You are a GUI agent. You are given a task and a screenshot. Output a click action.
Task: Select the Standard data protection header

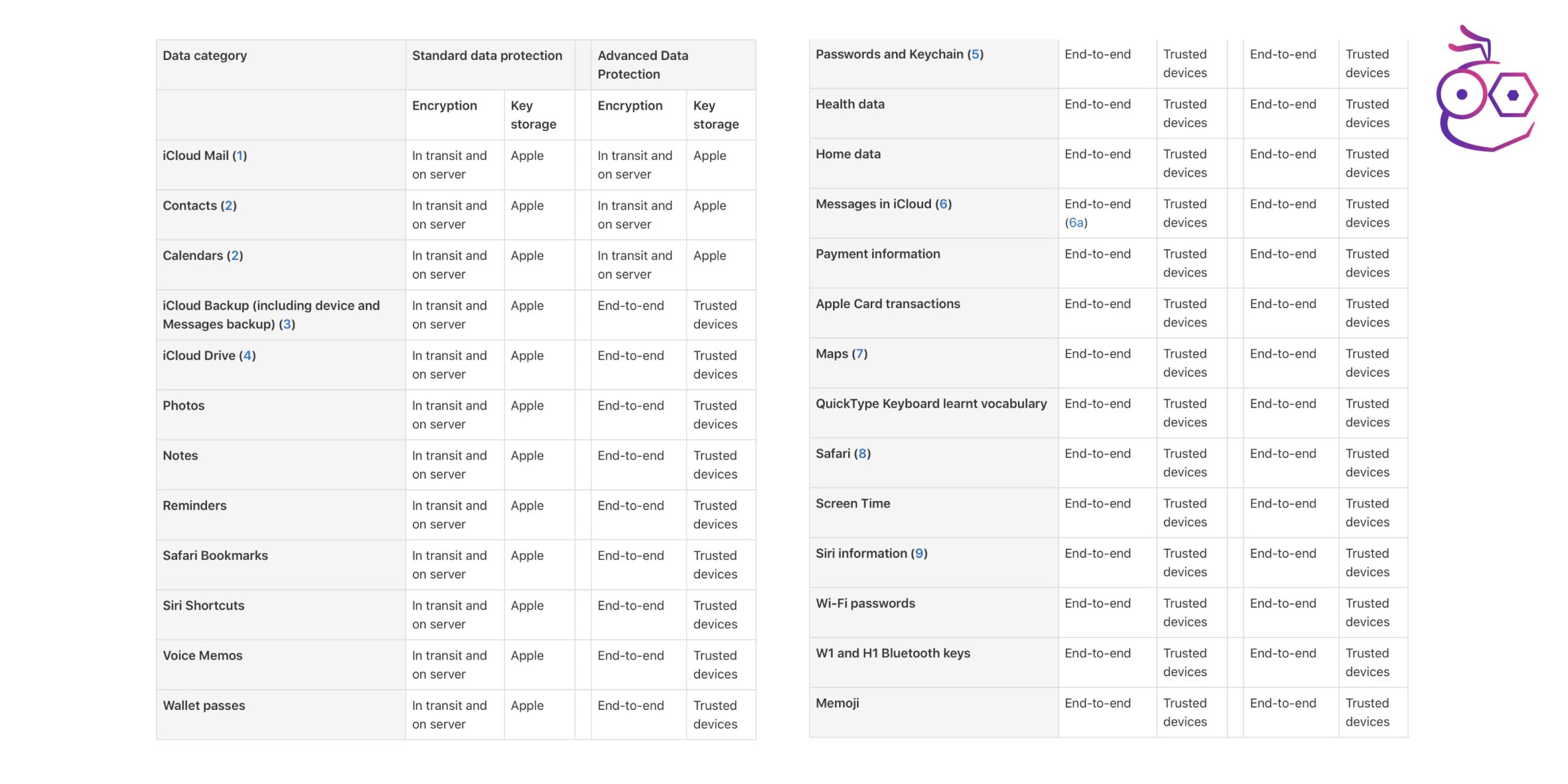tap(487, 56)
